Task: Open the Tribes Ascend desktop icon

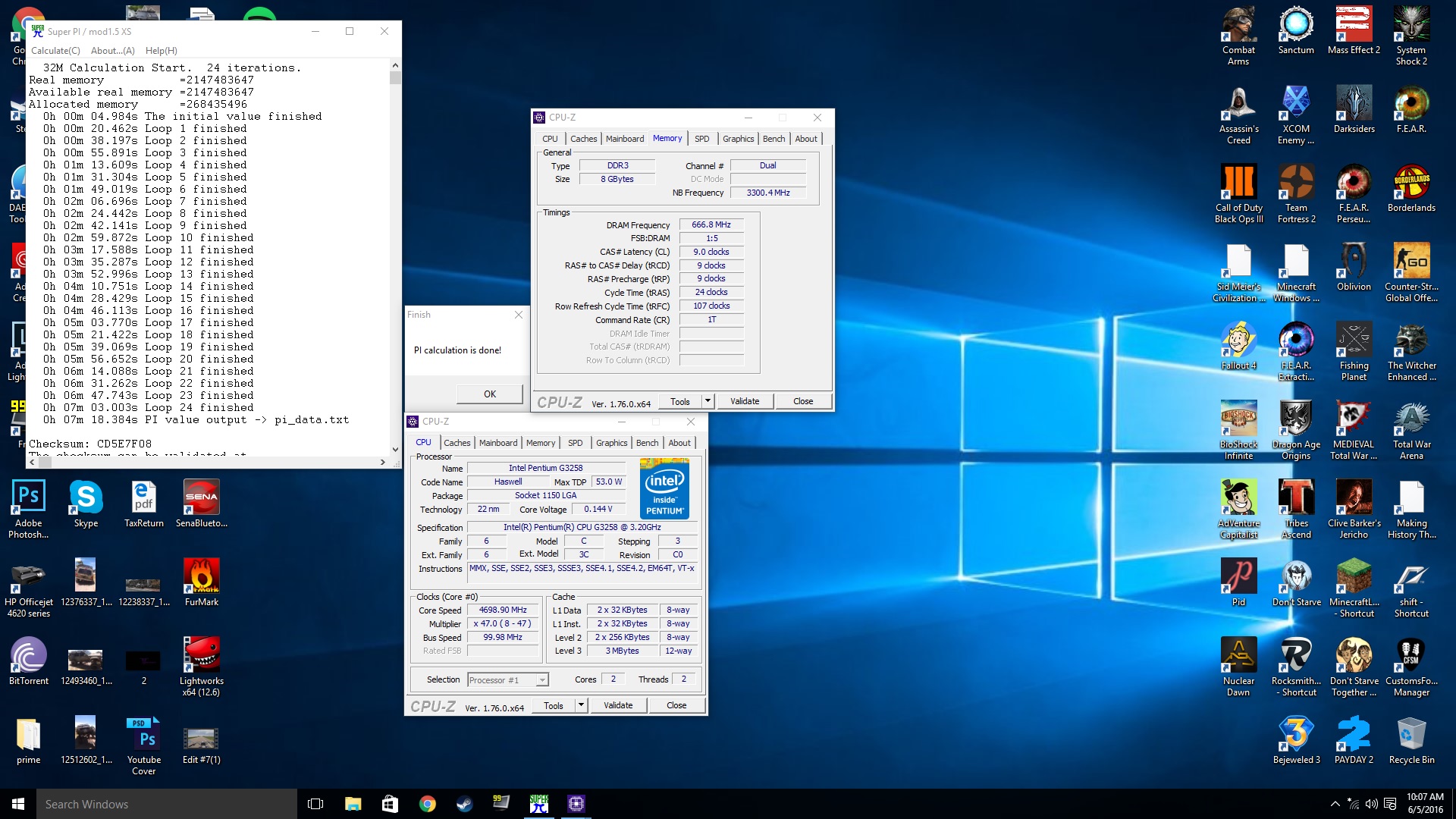Action: pyautogui.click(x=1296, y=509)
